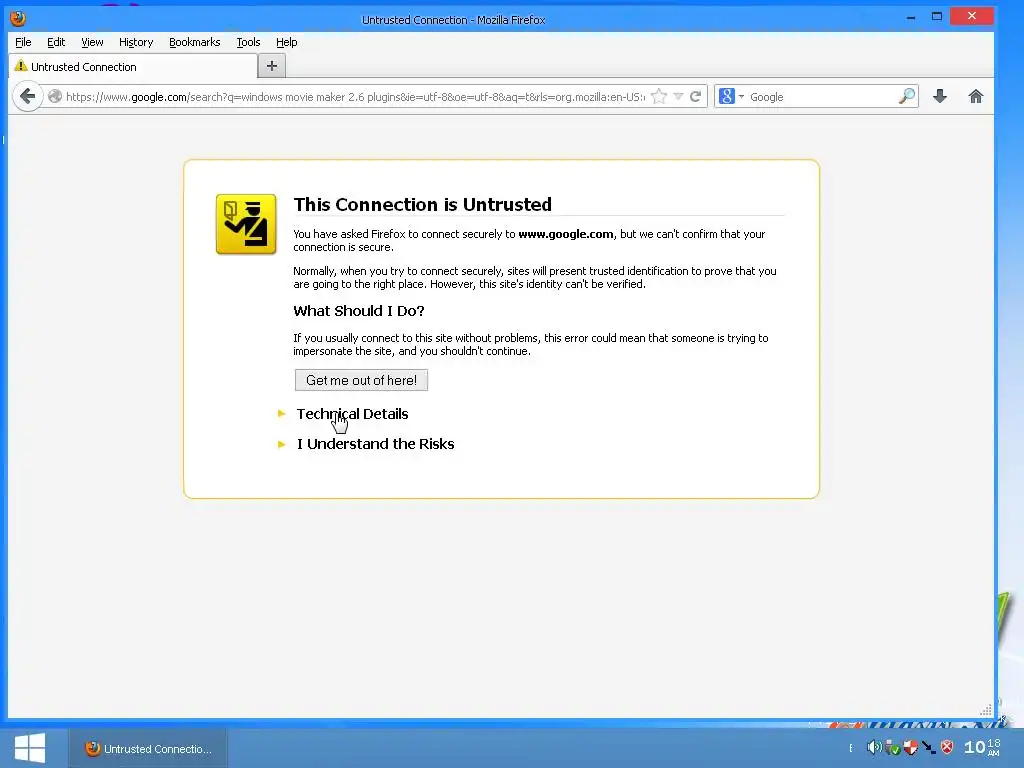Viewport: 1024px width, 768px height.
Task: Open the Help menu
Action: point(287,42)
